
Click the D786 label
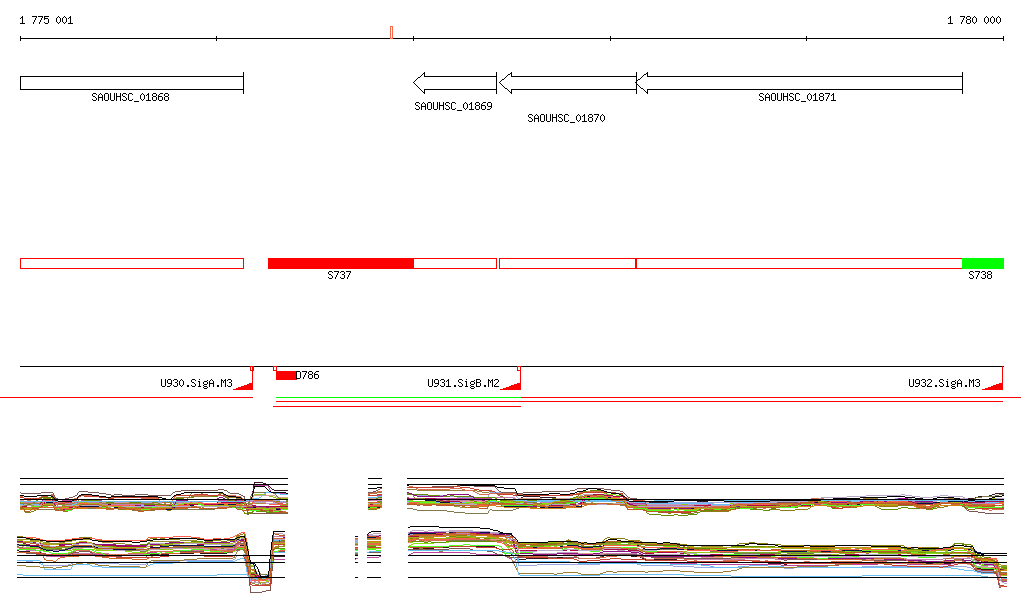[x=308, y=375]
